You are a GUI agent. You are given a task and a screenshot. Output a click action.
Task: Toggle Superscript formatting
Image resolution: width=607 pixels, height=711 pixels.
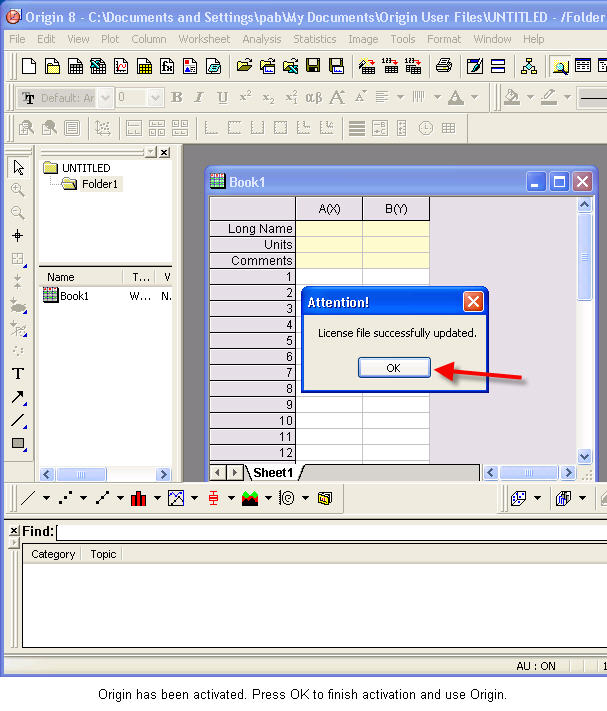tap(245, 97)
